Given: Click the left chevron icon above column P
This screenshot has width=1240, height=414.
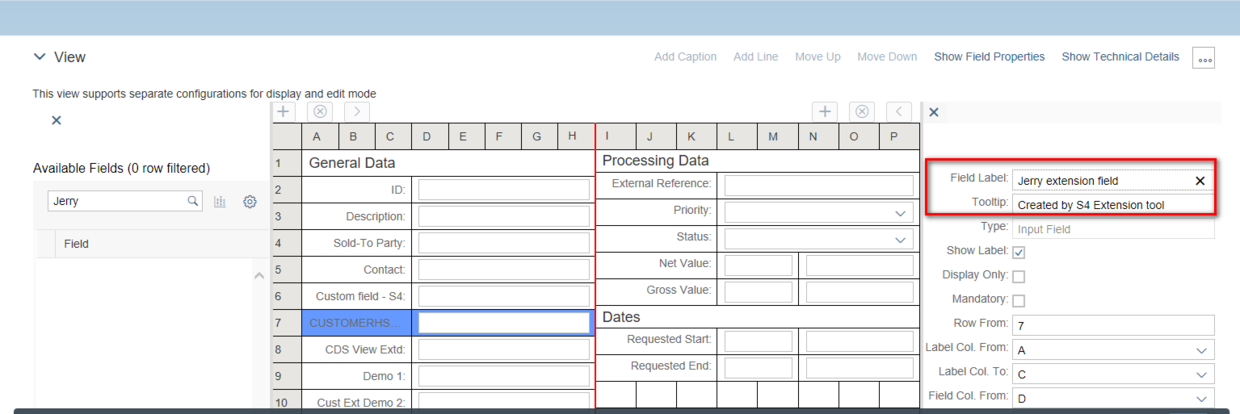Looking at the screenshot, I should (898, 112).
